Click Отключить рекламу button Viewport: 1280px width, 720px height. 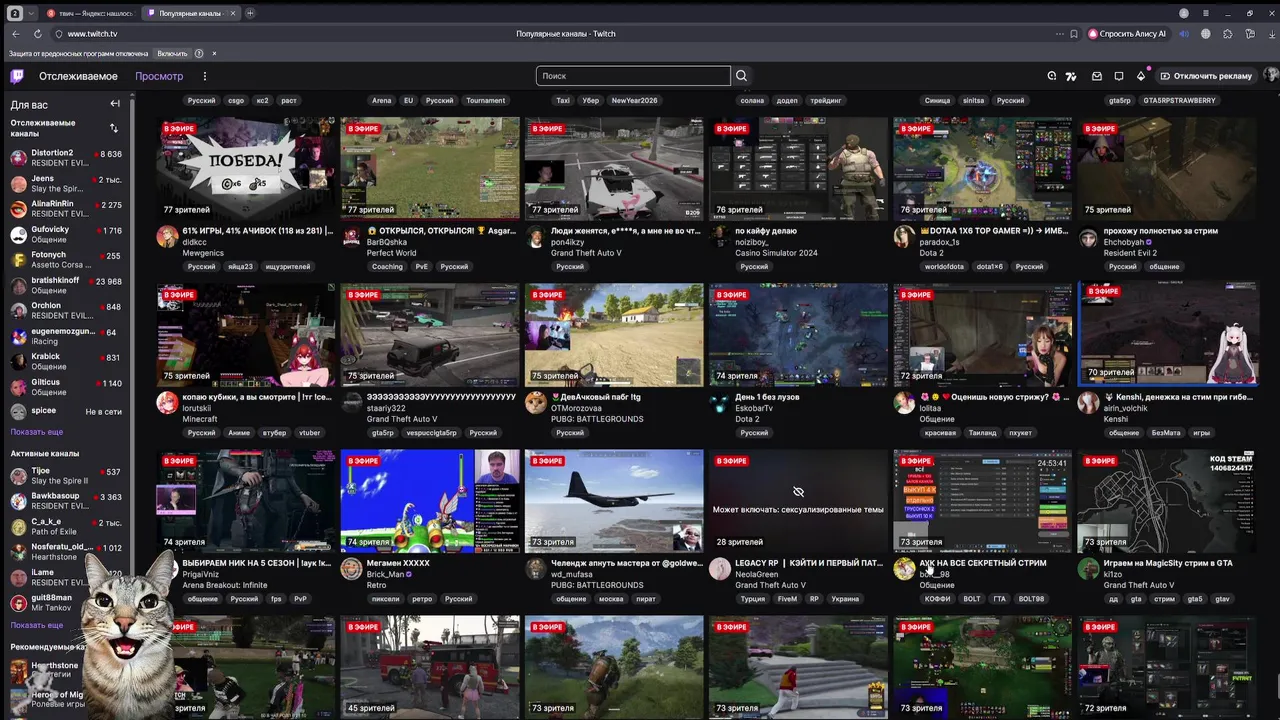point(1206,76)
